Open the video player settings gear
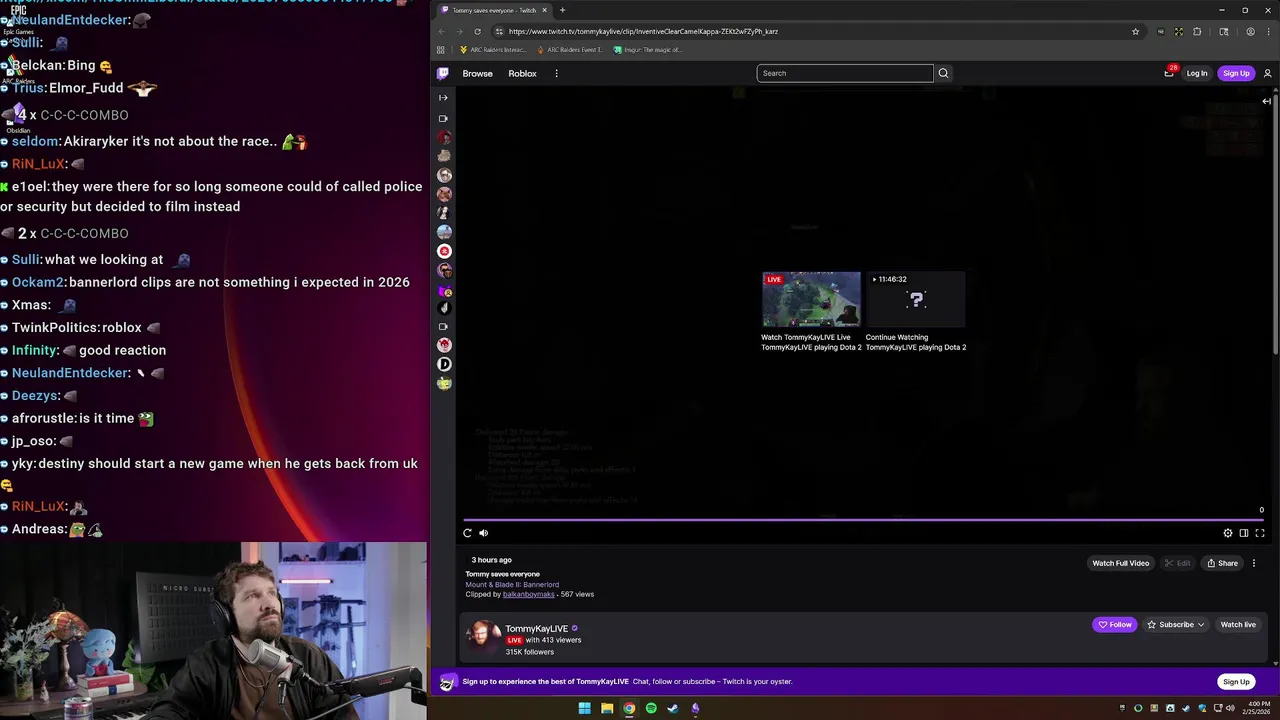 (1228, 533)
